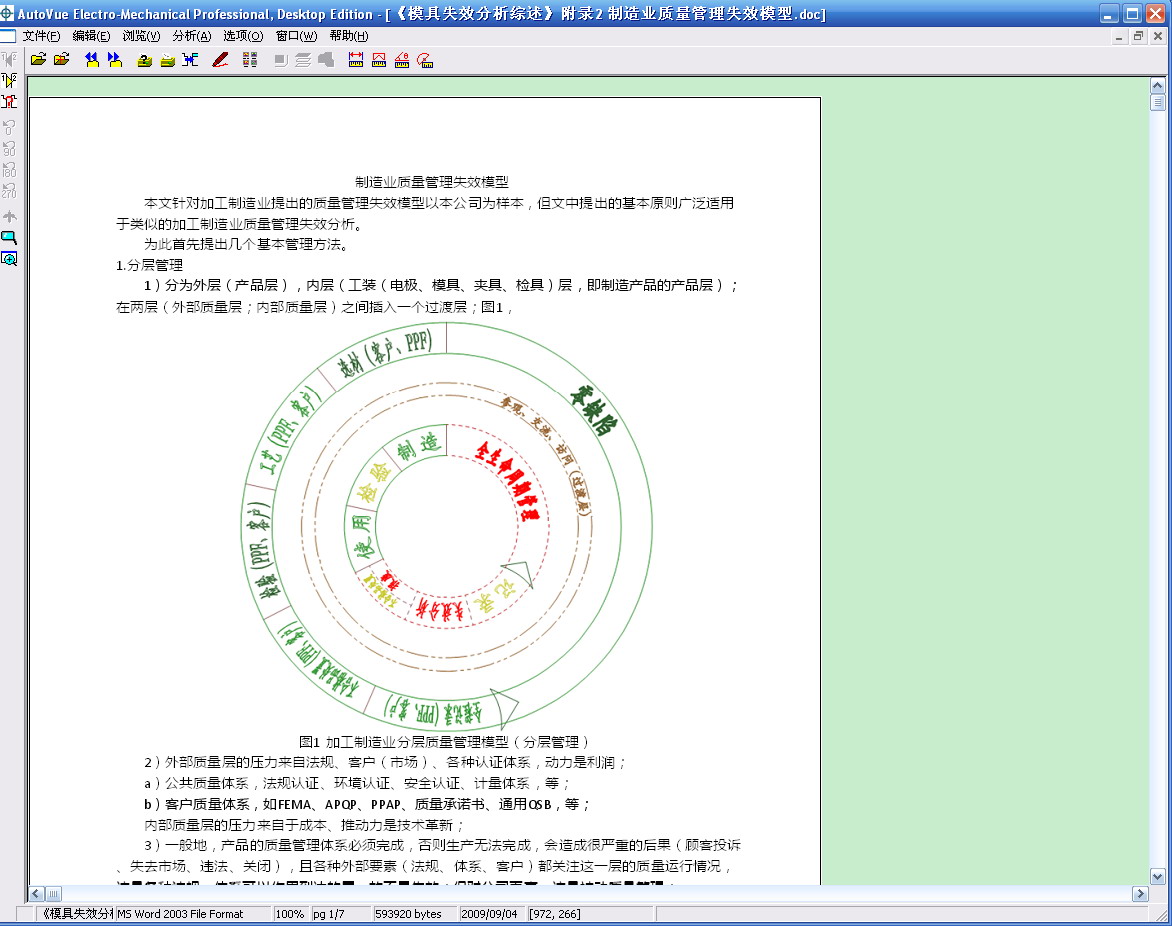This screenshot has width=1172, height=926.
Task: Click the red text in the inner circle diagram
Action: [x=510, y=480]
